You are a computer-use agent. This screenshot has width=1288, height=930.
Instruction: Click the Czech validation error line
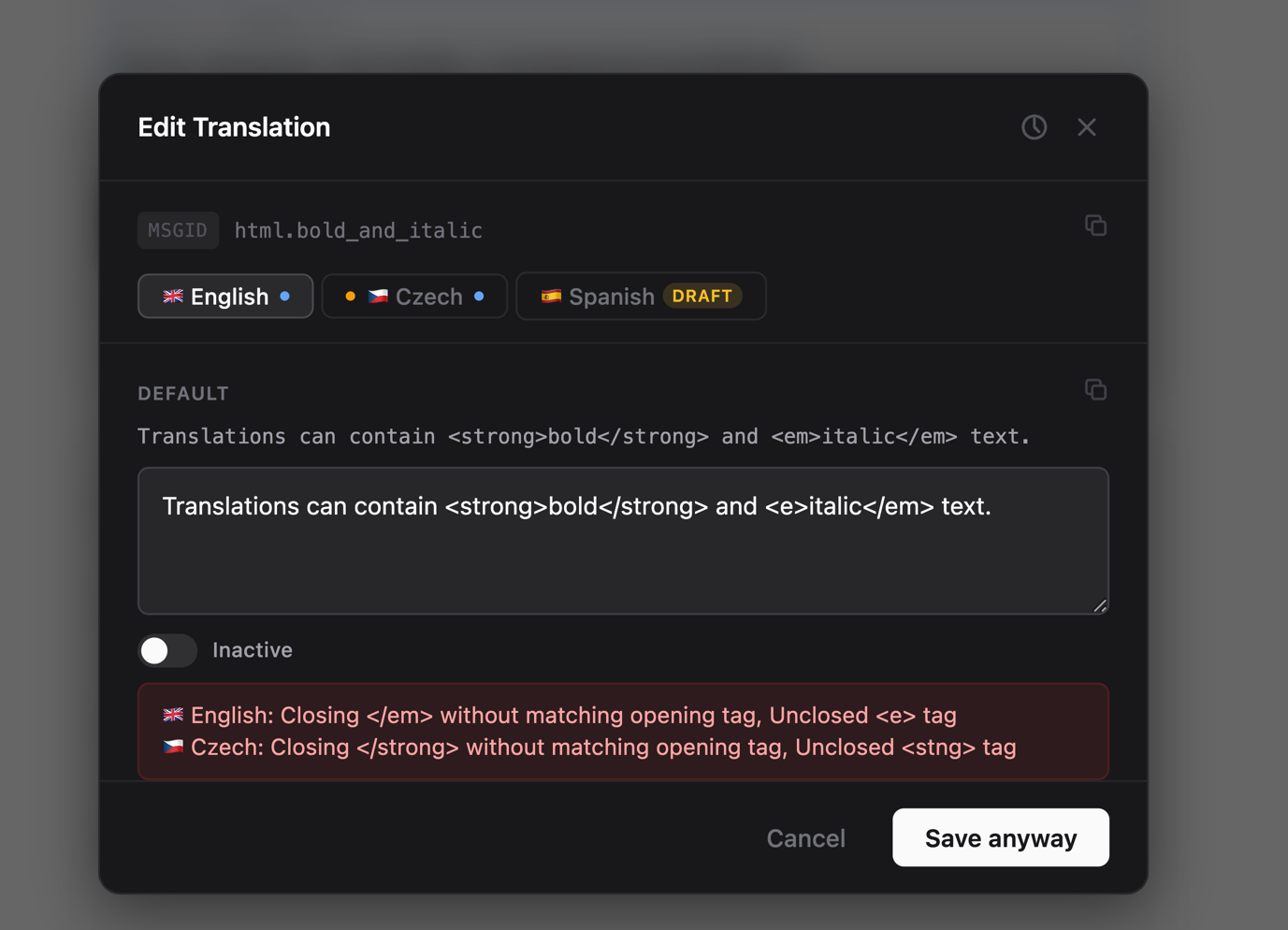coord(589,748)
